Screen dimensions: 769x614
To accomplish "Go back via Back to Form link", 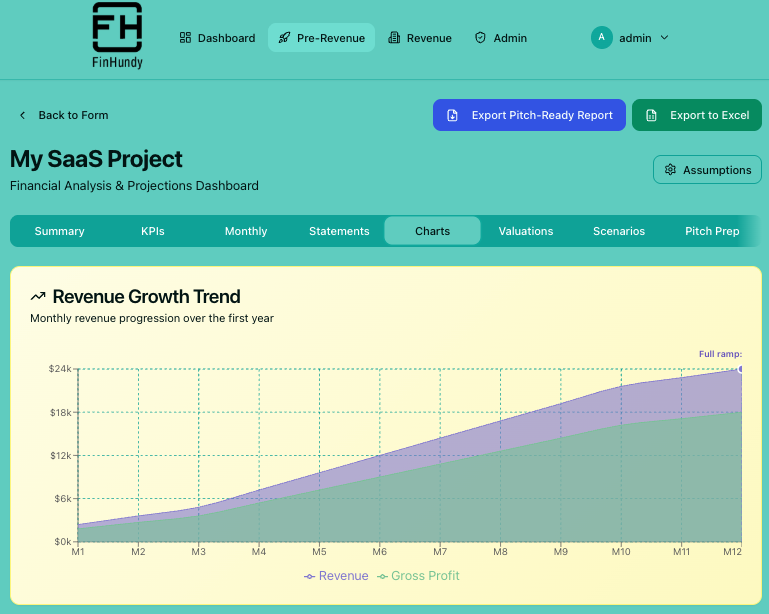I will [64, 115].
